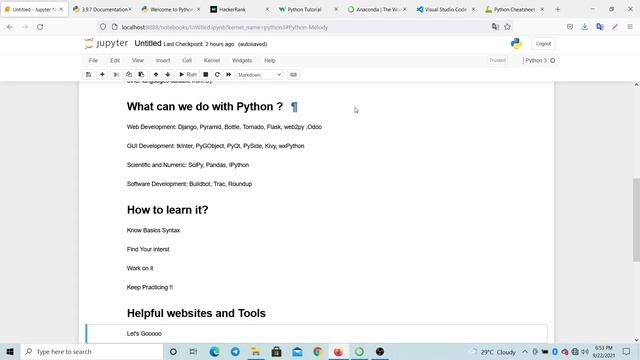Screen dimensions: 640x360
Task: Click the Python 3 kernel status circle
Action: coord(553,60)
